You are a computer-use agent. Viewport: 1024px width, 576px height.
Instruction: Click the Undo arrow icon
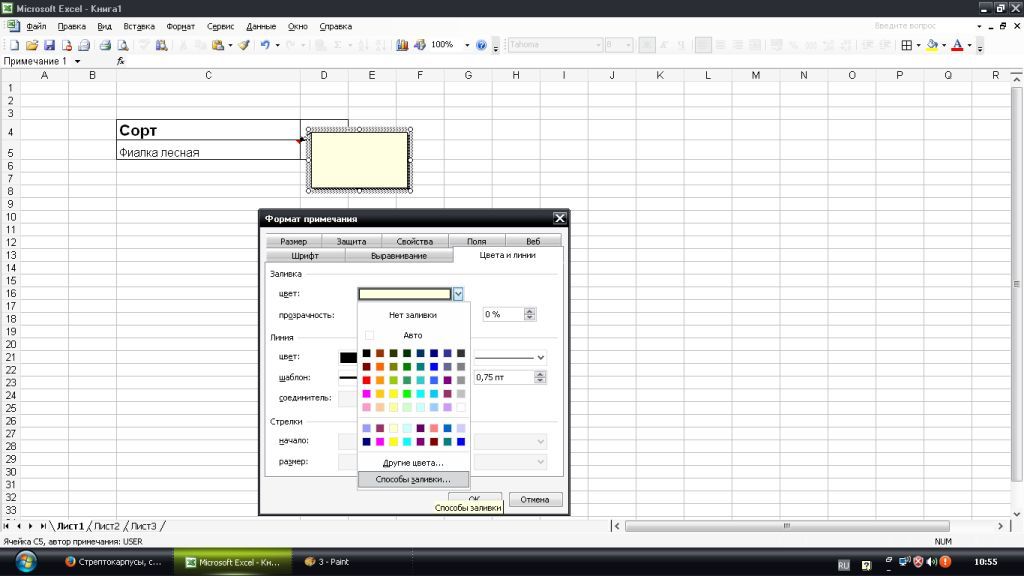(x=264, y=45)
